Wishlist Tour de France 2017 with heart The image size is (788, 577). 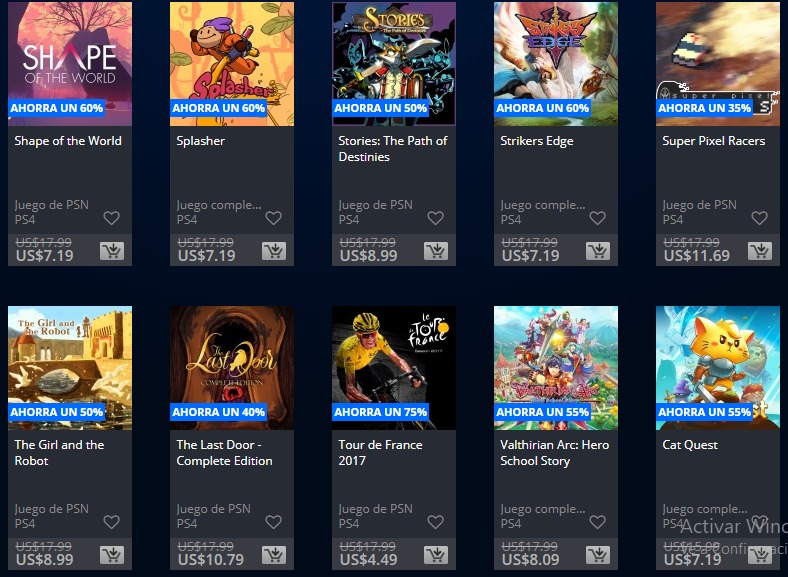(x=435, y=522)
